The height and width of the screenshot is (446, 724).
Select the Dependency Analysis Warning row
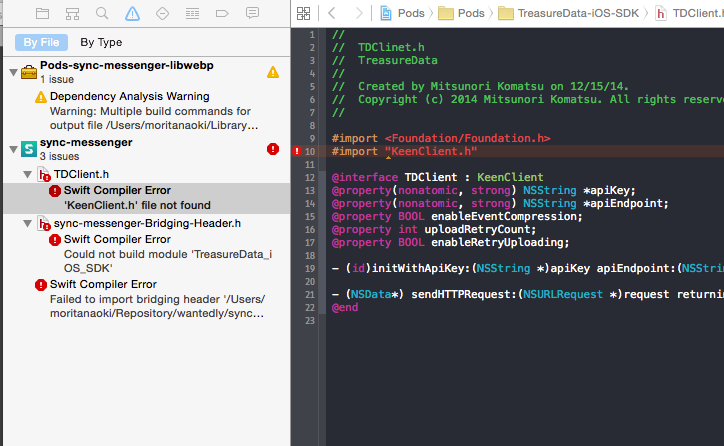[x=147, y=111]
